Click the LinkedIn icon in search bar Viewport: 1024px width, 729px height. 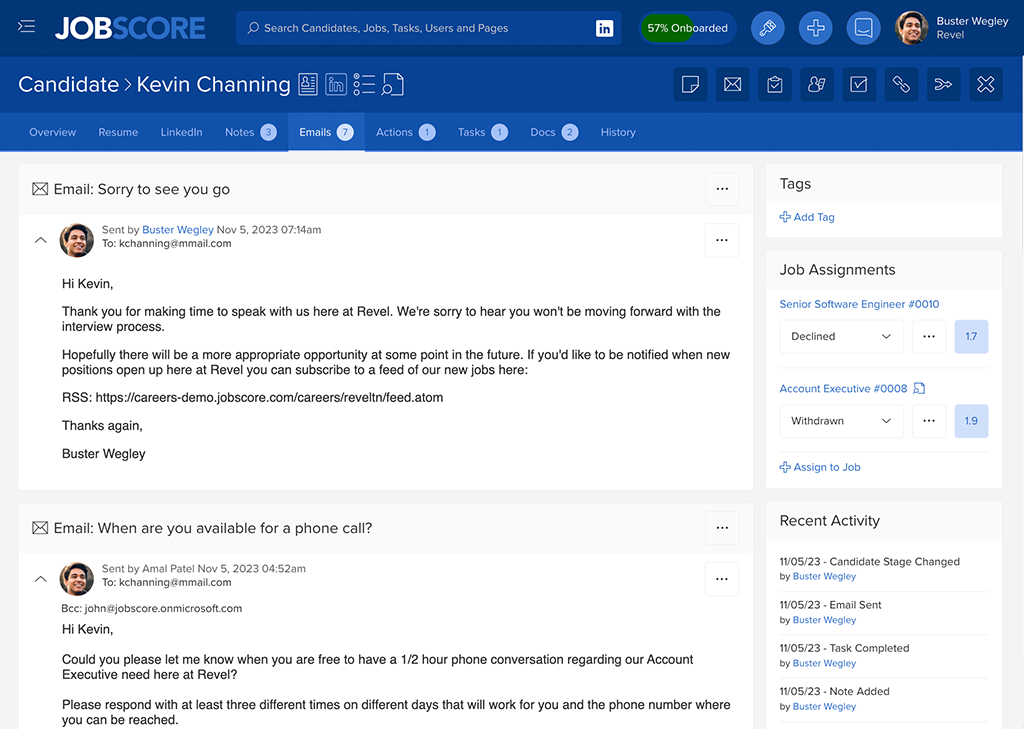point(604,28)
